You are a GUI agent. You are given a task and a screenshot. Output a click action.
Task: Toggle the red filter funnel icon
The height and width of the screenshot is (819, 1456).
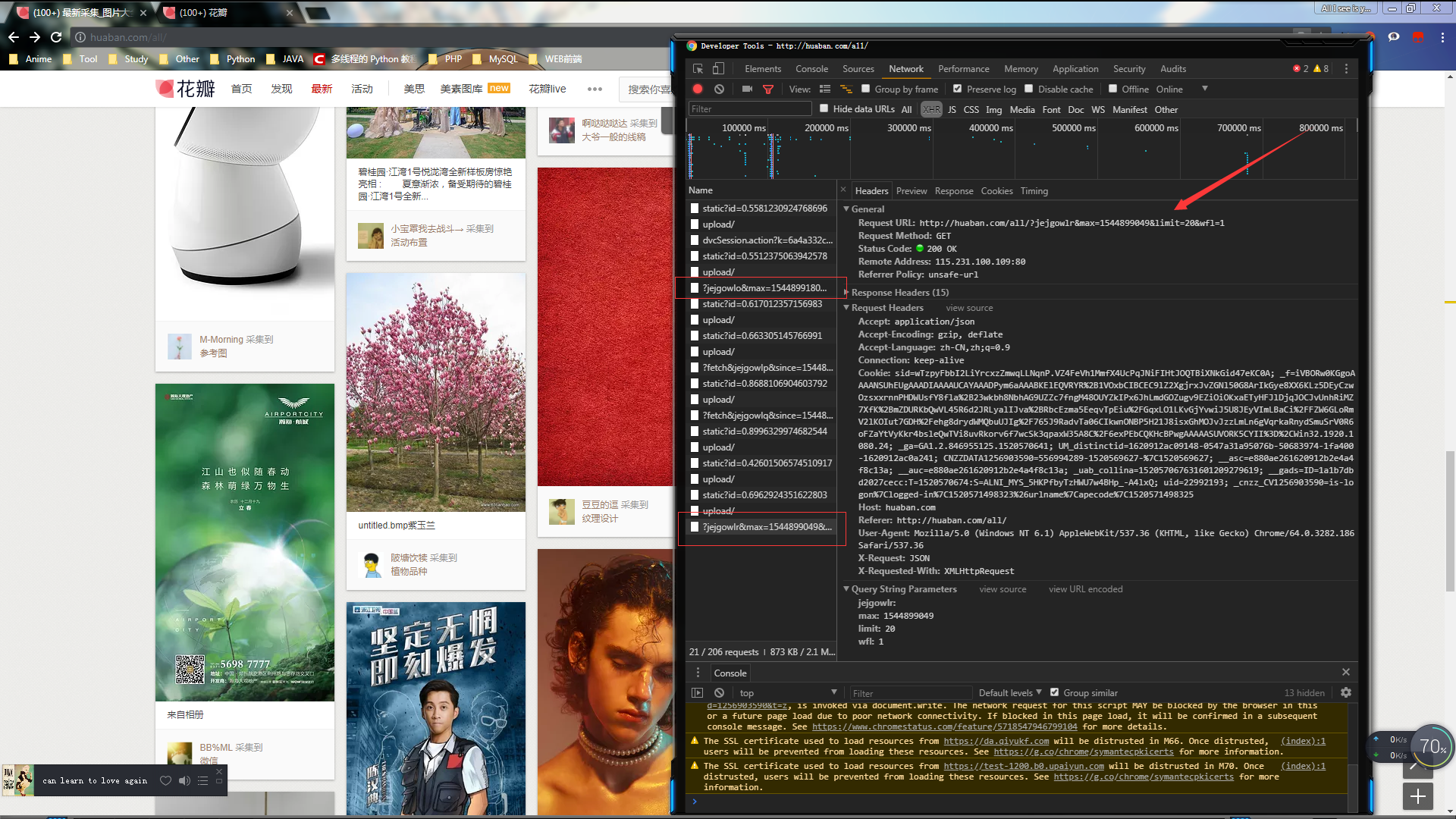pyautogui.click(x=767, y=89)
